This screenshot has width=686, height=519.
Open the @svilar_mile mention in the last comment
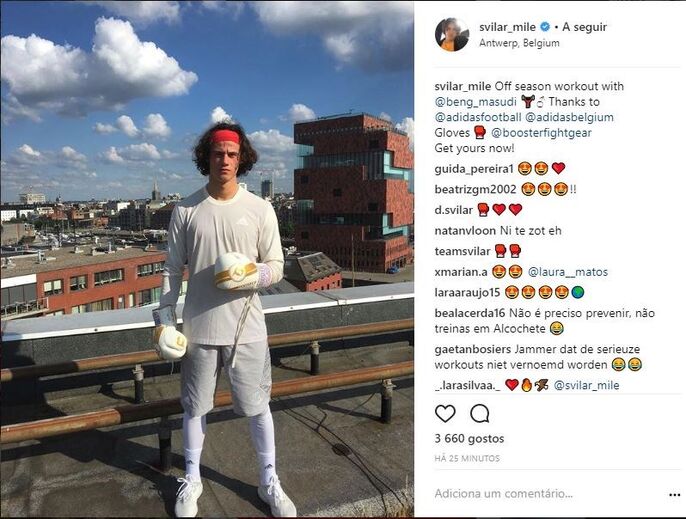coord(586,386)
